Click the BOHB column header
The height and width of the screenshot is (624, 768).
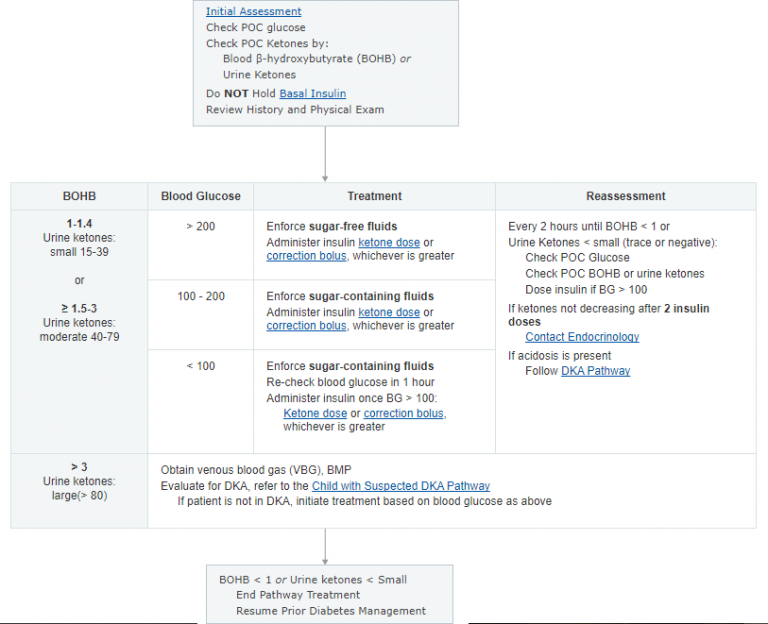coord(79,196)
